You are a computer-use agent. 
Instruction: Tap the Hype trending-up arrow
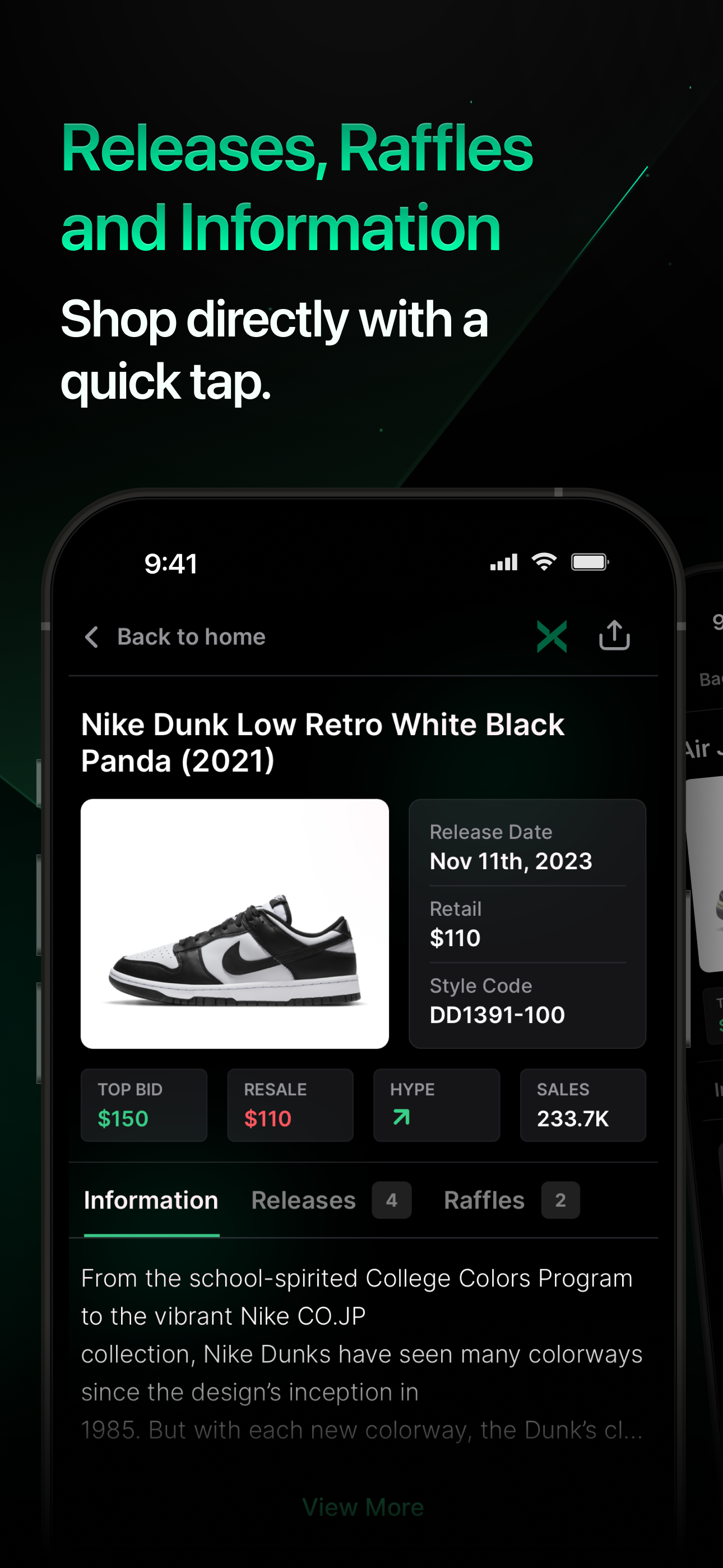click(x=401, y=1117)
